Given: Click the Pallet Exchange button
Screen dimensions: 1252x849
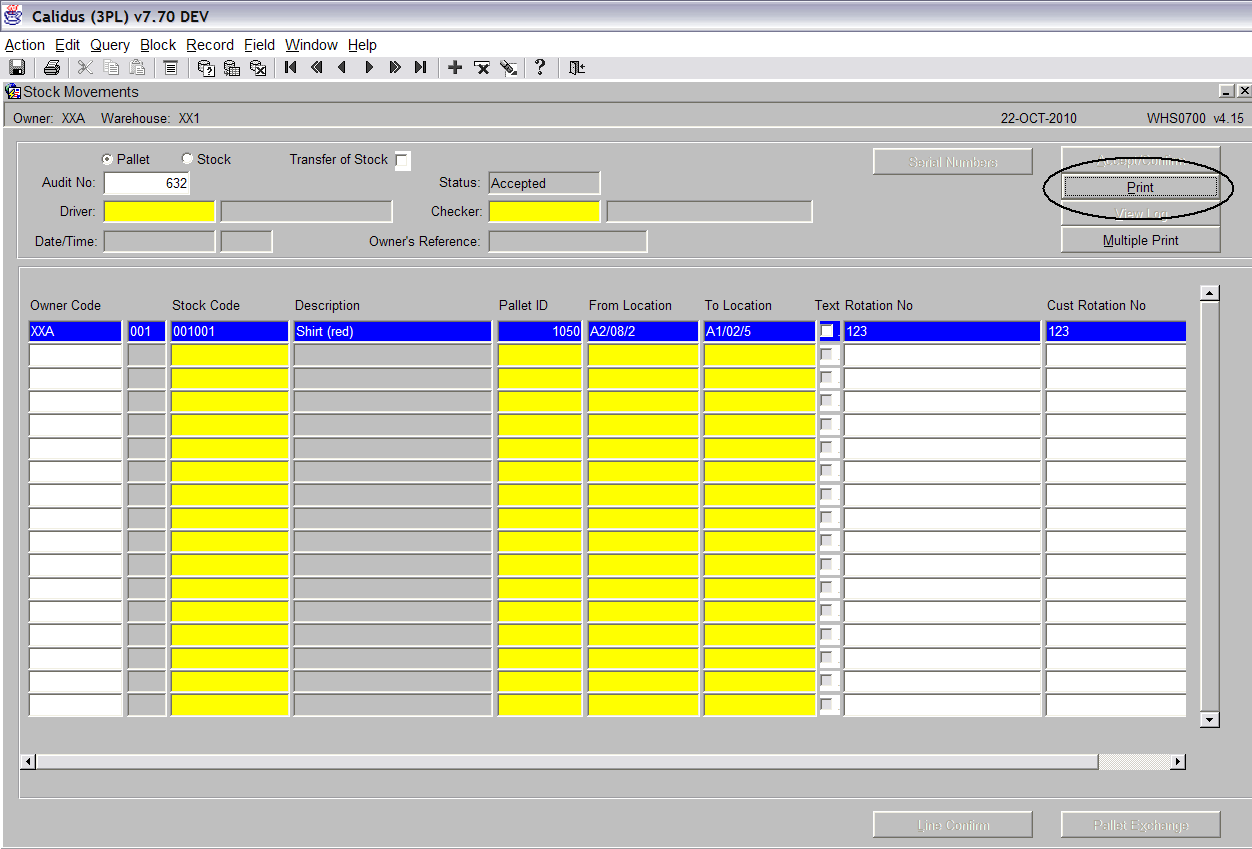Looking at the screenshot, I should 1141,825.
